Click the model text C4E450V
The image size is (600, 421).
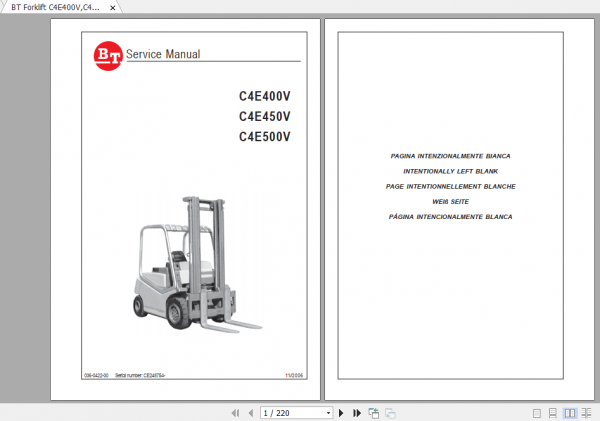[265, 116]
